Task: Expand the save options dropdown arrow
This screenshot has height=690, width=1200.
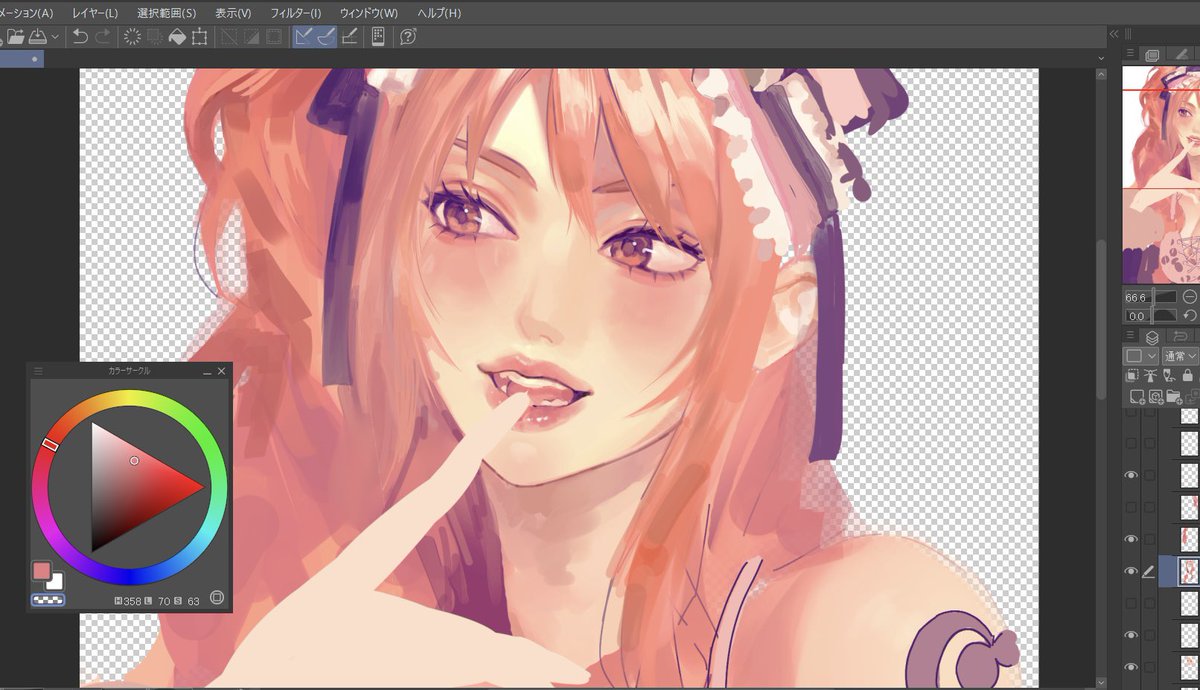Action: (x=55, y=37)
